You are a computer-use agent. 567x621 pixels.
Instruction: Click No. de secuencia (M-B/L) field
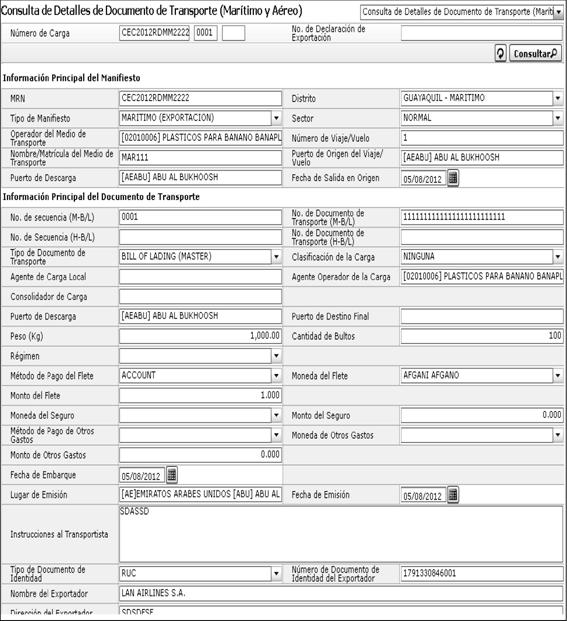pyautogui.click(x=200, y=217)
